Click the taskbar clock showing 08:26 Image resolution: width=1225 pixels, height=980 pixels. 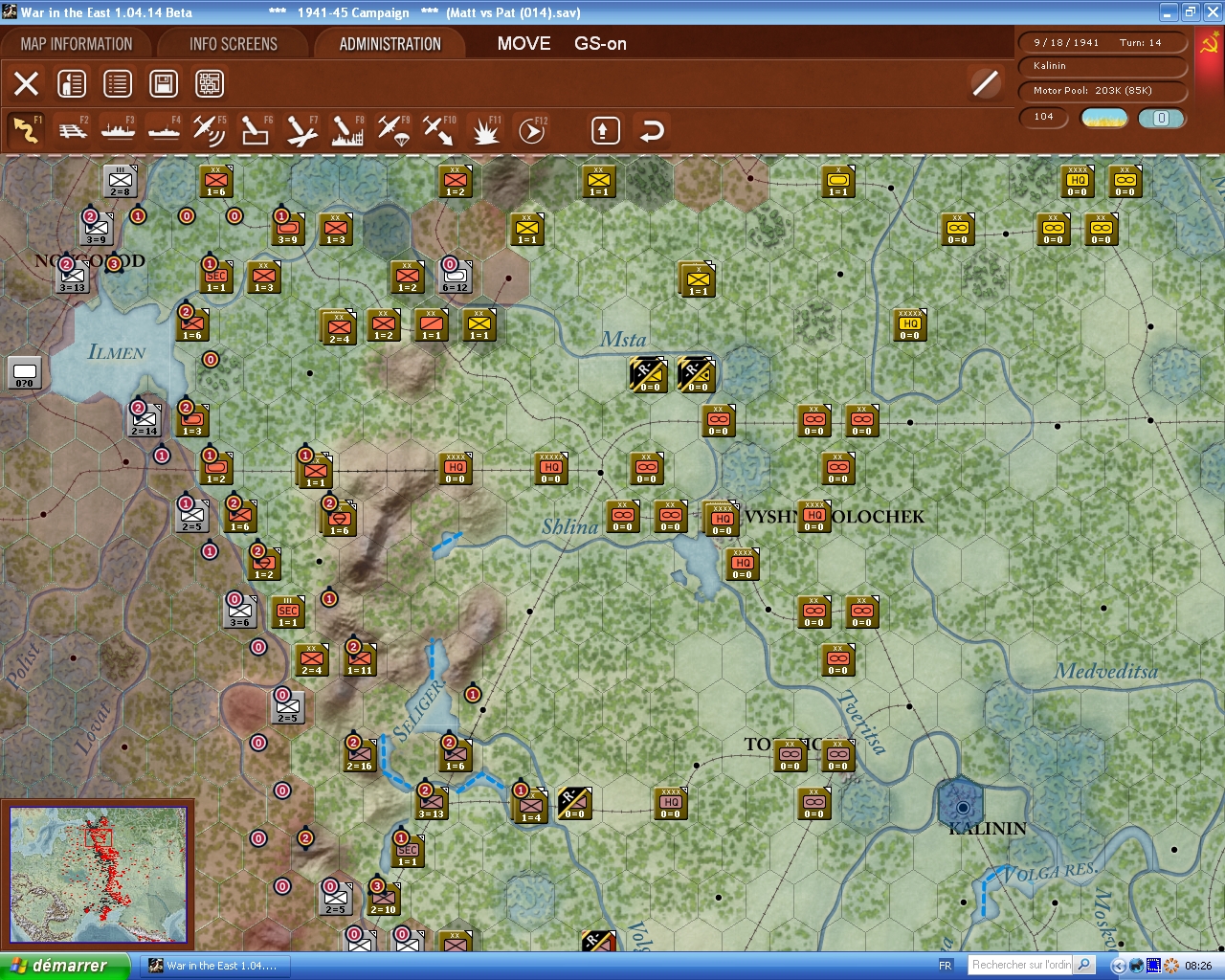tap(1198, 966)
